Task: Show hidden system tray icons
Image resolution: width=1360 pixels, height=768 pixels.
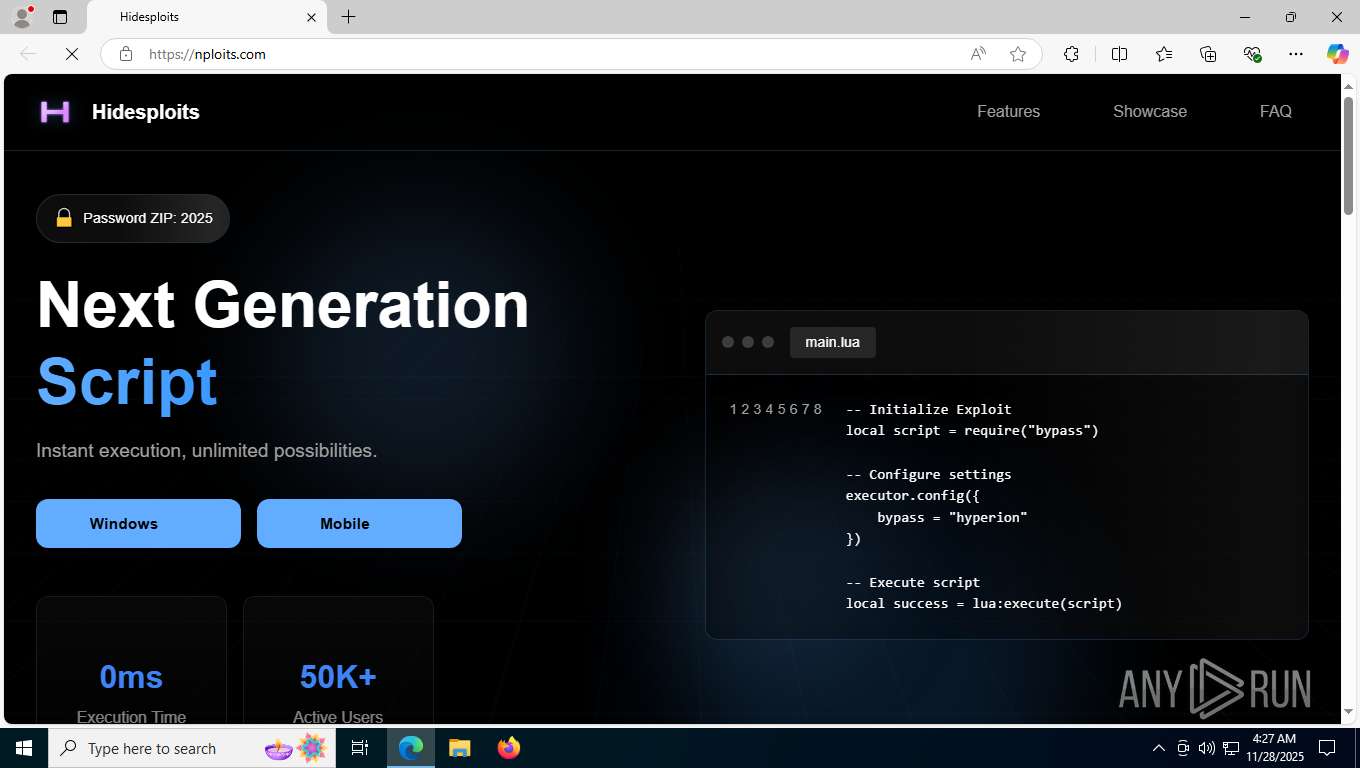Action: (1159, 748)
